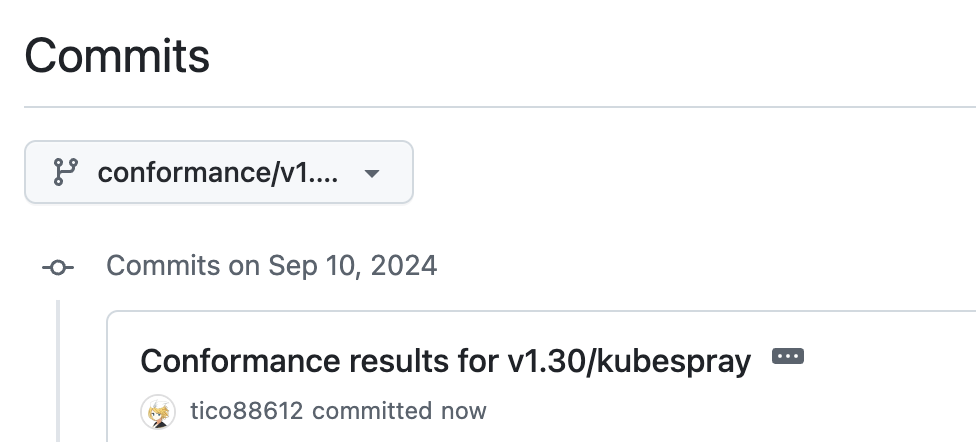976x442 pixels.
Task: Click the word "committed" next to the username
Action: (x=373, y=411)
